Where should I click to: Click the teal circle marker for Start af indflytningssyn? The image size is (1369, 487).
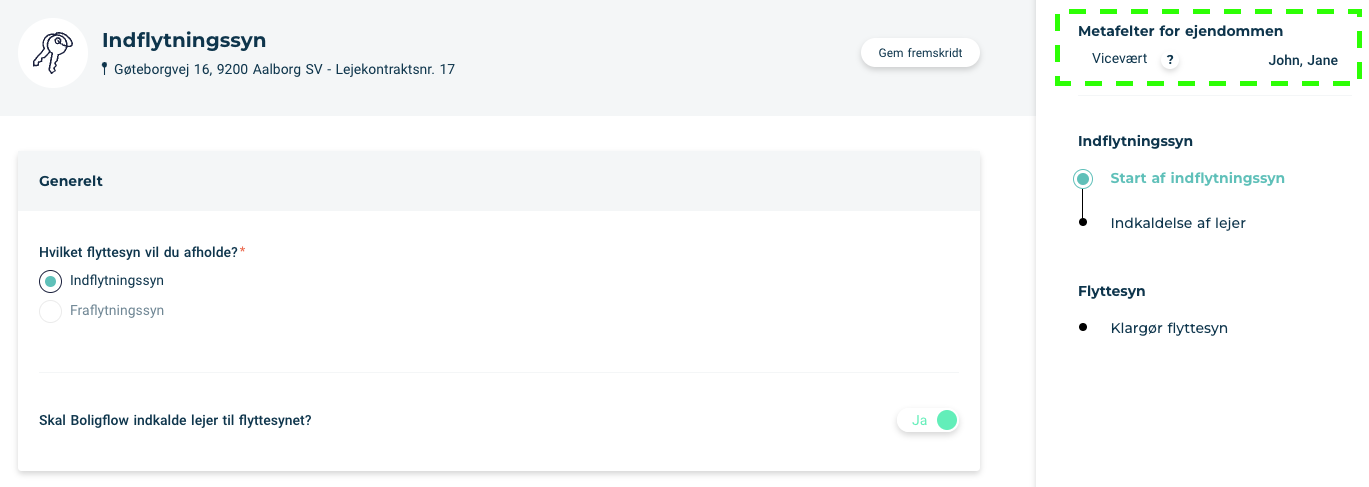click(x=1083, y=179)
